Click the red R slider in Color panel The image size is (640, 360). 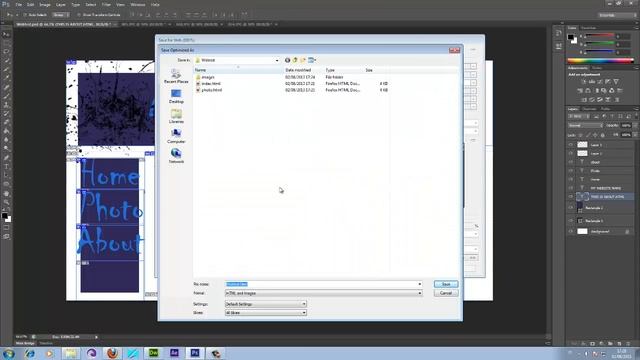tap(600, 36)
